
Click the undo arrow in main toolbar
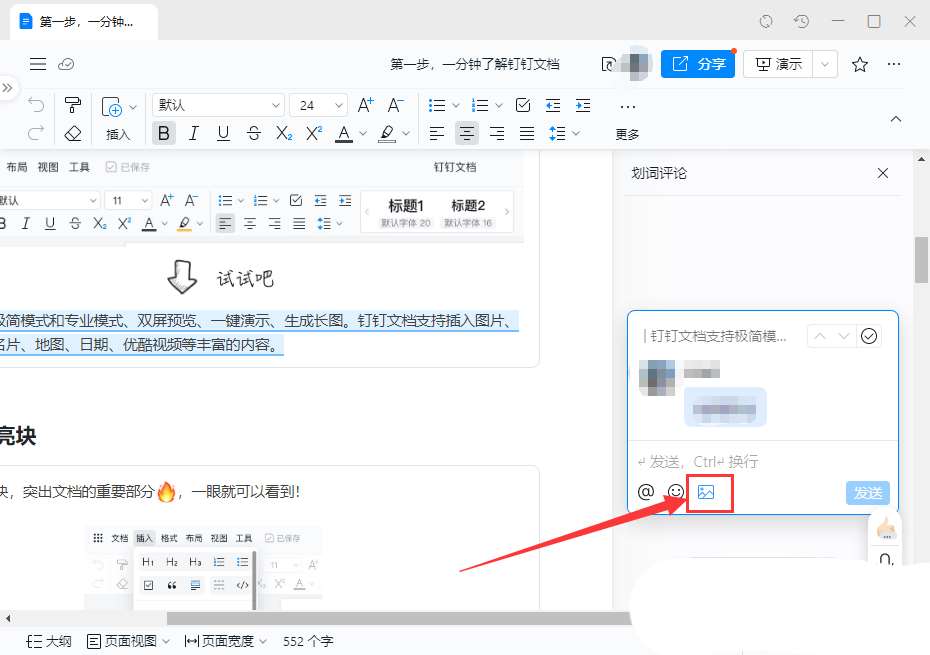[x=36, y=105]
